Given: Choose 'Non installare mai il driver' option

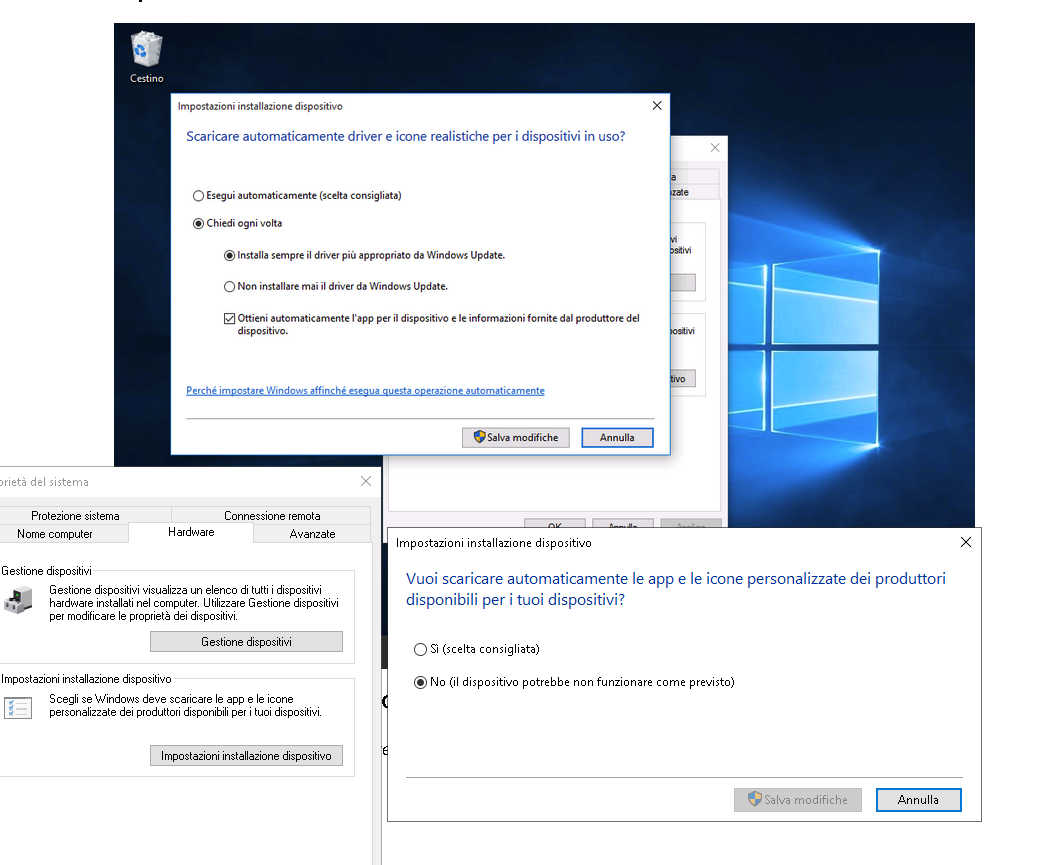Looking at the screenshot, I should [336, 286].
